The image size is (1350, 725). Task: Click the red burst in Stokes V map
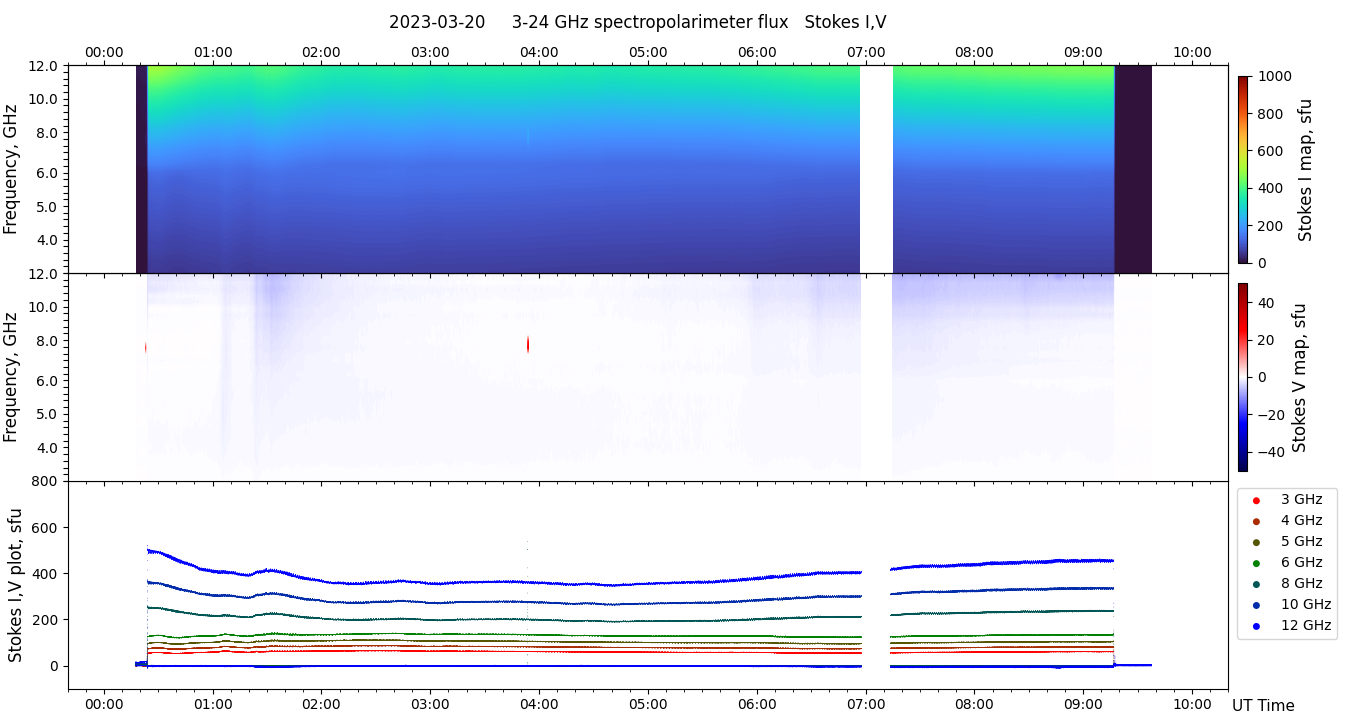coord(528,344)
